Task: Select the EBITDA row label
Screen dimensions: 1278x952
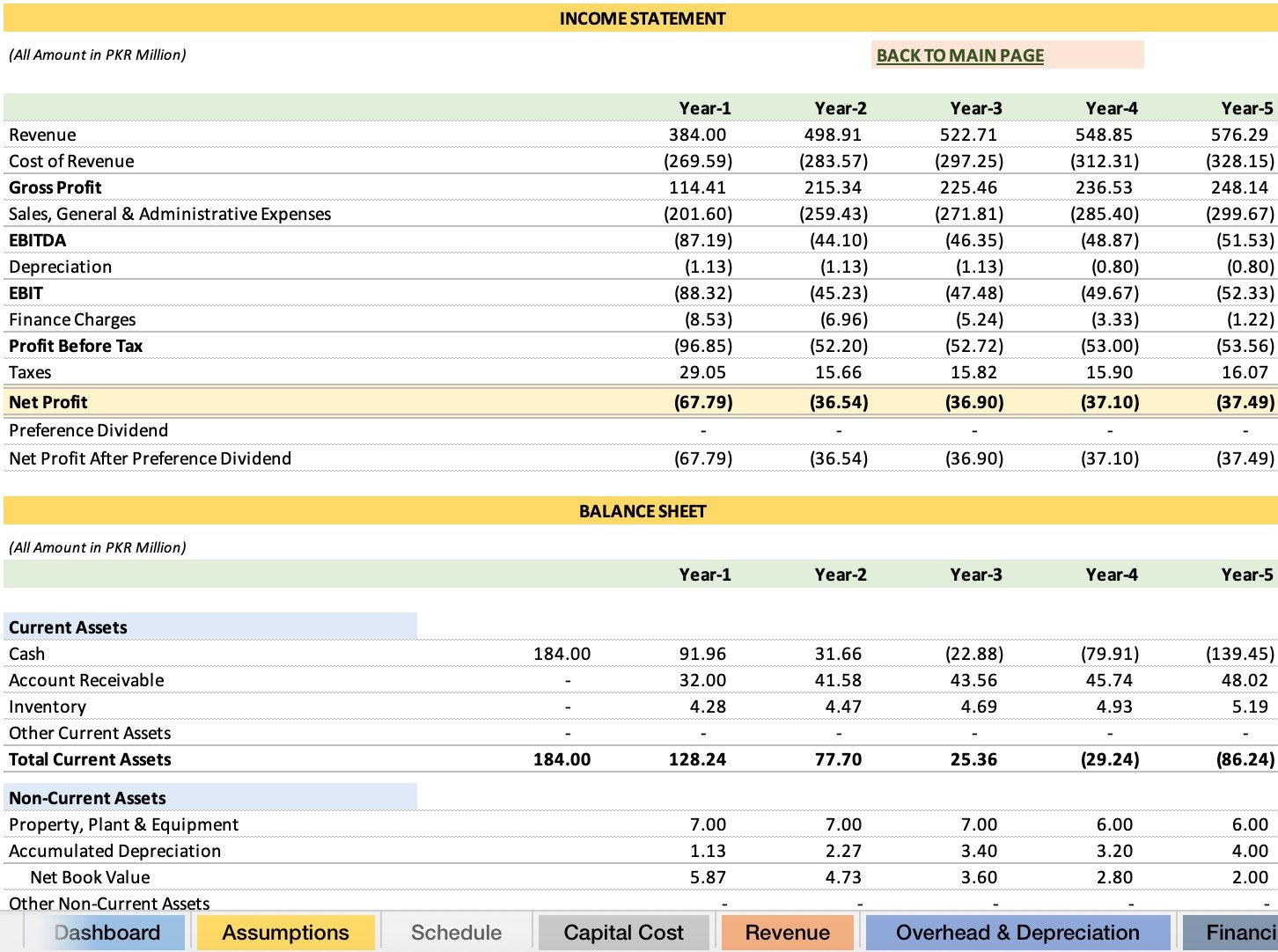Action: 37,240
